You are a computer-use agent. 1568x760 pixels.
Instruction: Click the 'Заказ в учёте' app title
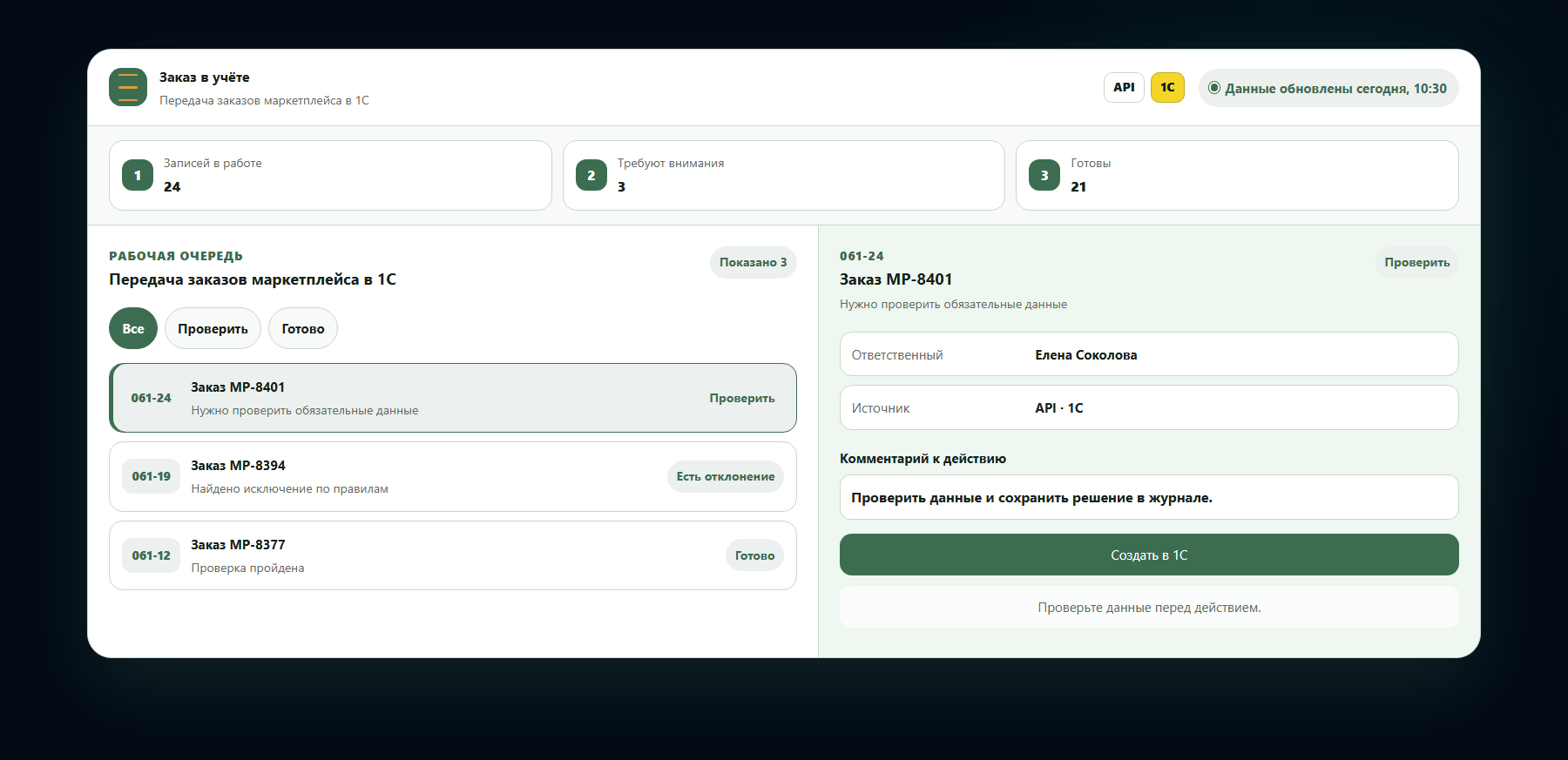pyautogui.click(x=205, y=77)
